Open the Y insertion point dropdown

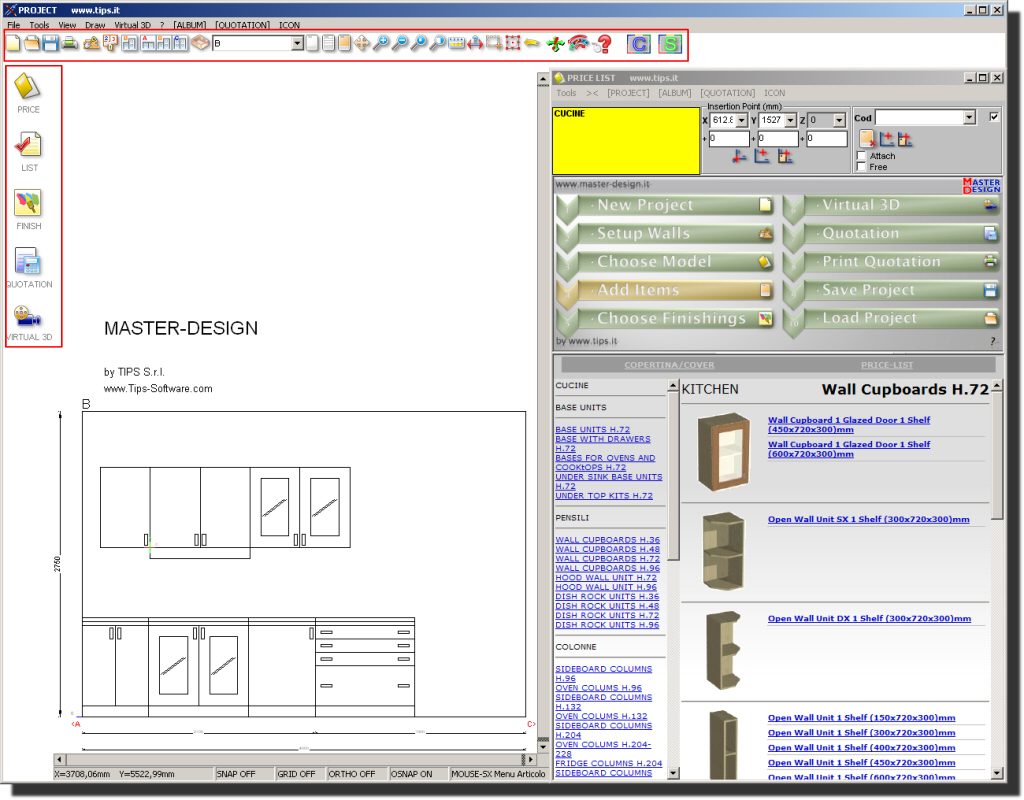(x=791, y=120)
